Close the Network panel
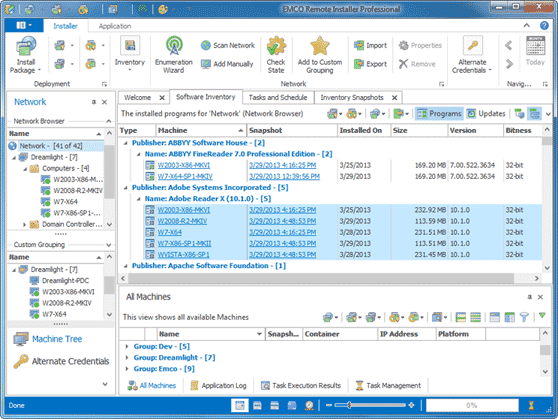The image size is (558, 419). coord(104,102)
